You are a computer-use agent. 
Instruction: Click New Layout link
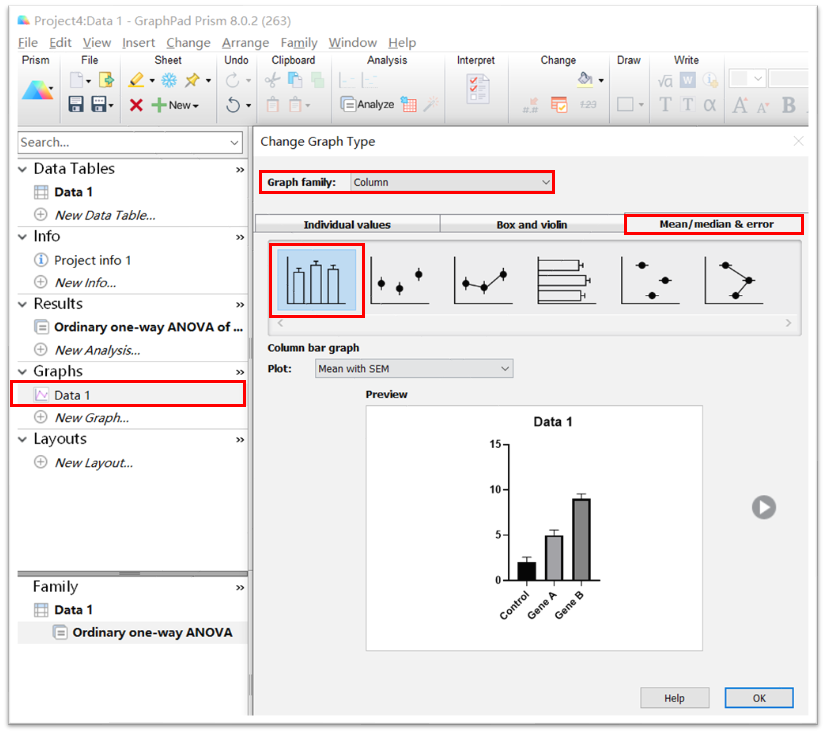tap(94, 463)
